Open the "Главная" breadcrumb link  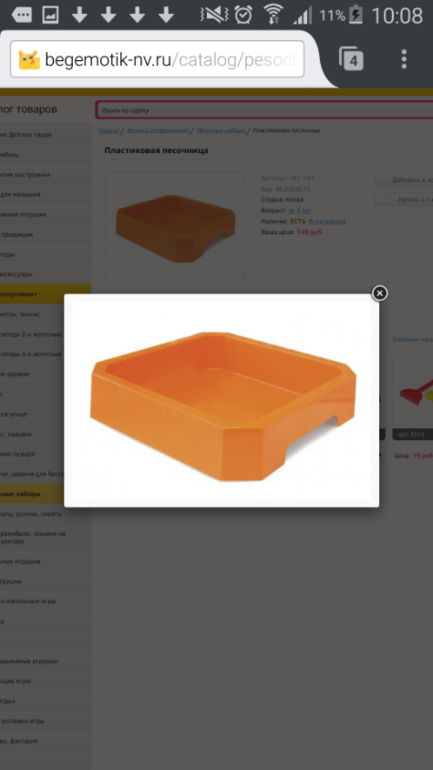[108, 131]
